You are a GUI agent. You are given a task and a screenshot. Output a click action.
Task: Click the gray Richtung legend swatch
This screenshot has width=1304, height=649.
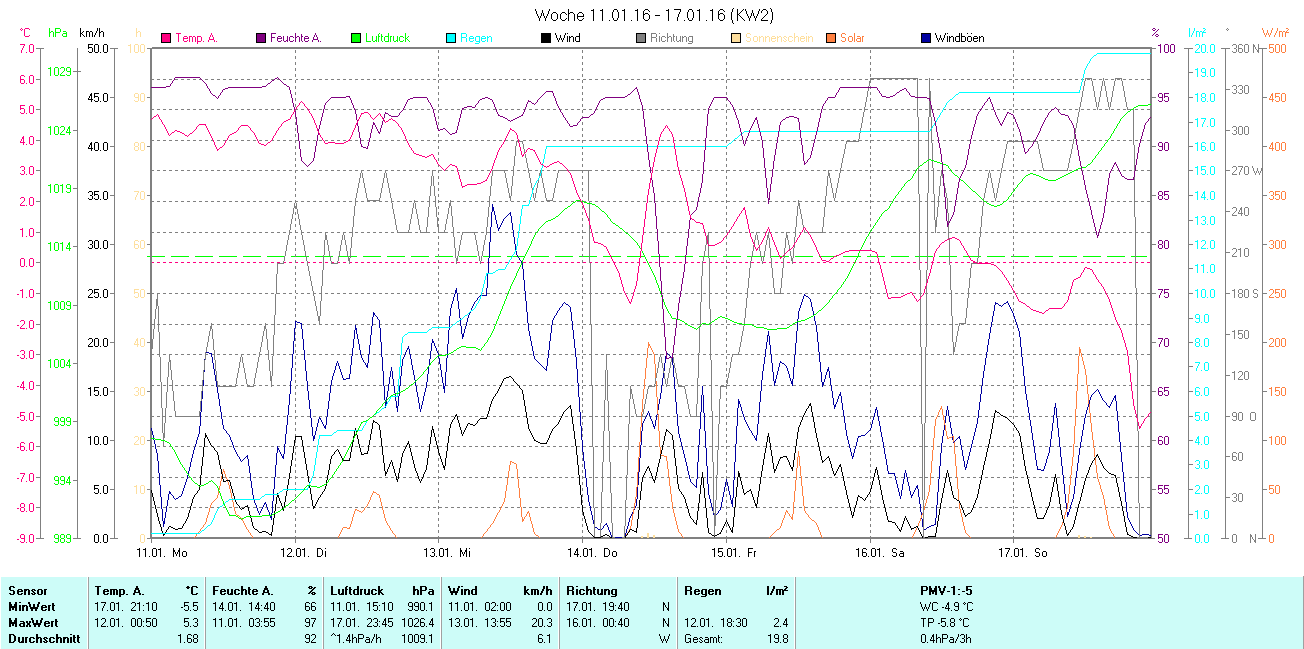[640, 38]
